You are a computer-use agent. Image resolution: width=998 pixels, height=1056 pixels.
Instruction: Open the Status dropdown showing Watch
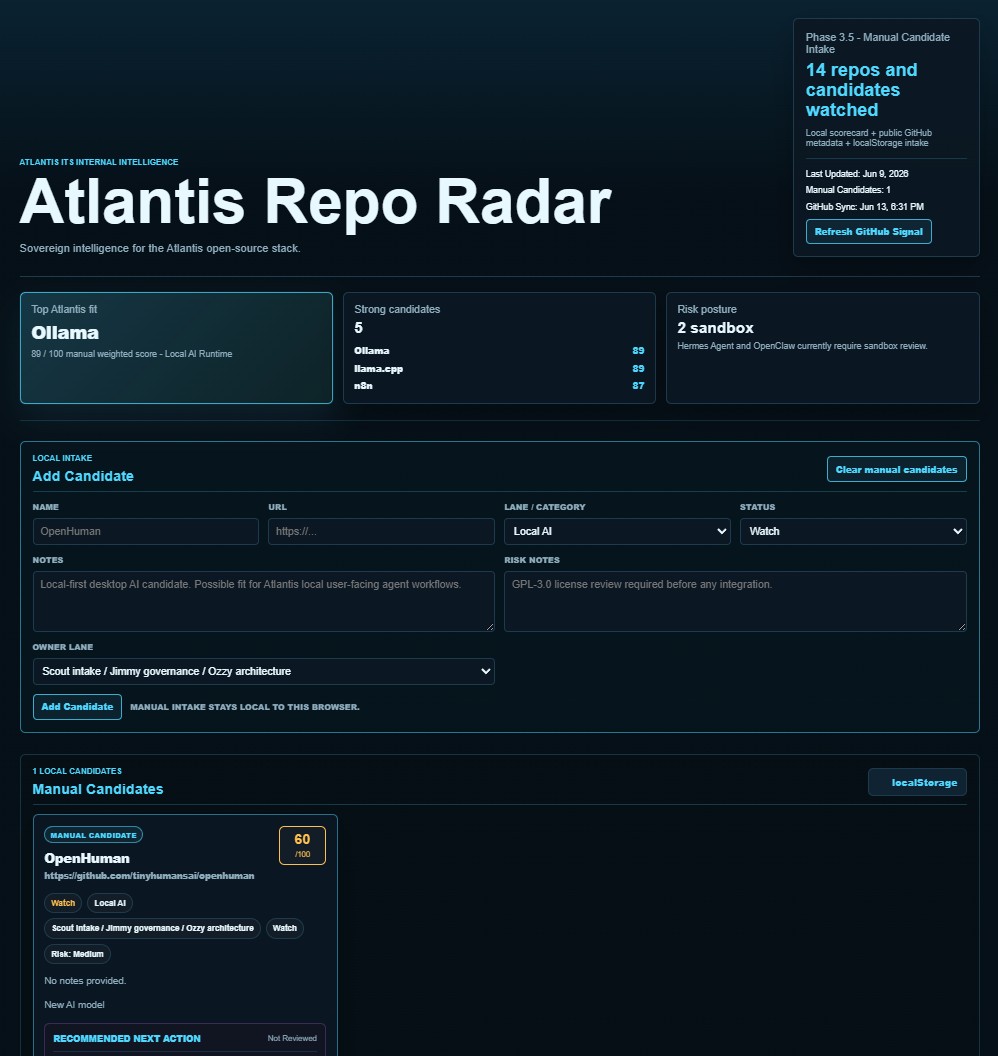click(x=853, y=531)
